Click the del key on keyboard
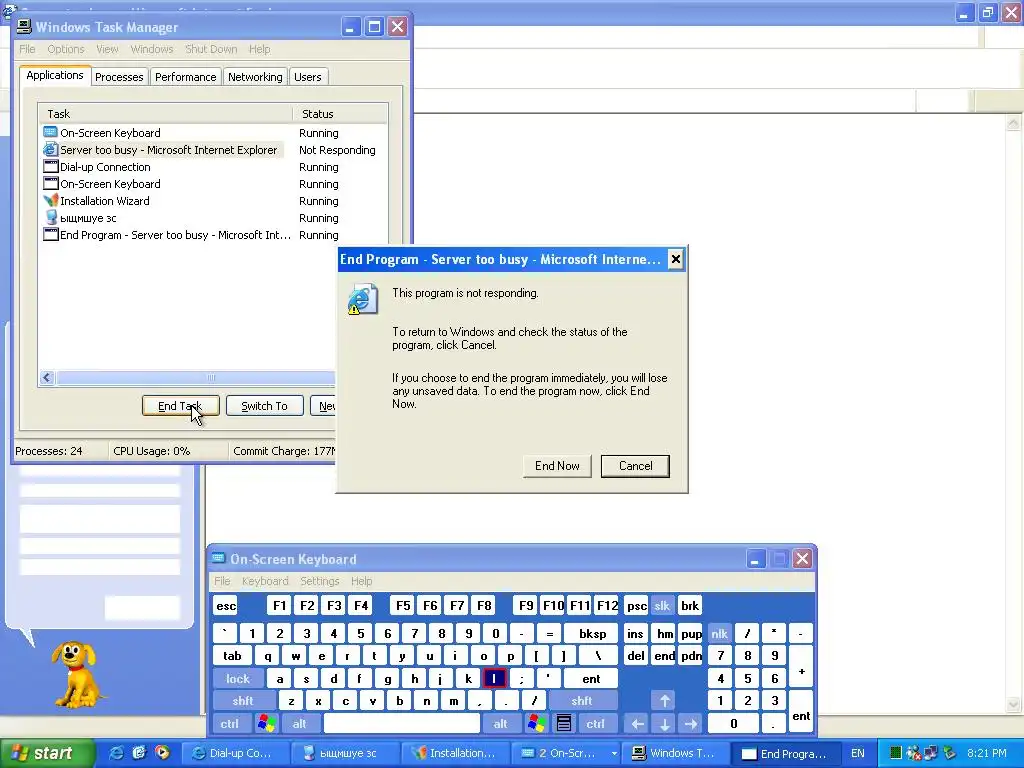 pyautogui.click(x=635, y=656)
